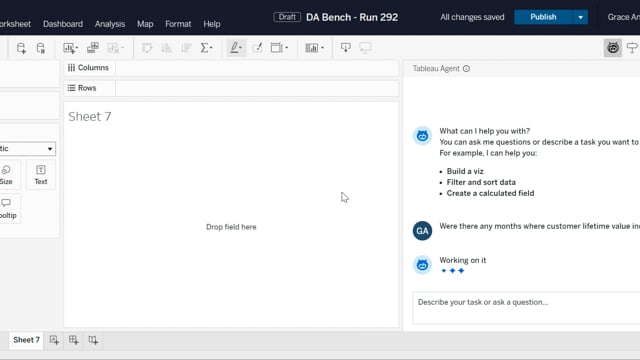This screenshot has width=640, height=360.
Task: Click the Draft badge
Action: click(287, 17)
